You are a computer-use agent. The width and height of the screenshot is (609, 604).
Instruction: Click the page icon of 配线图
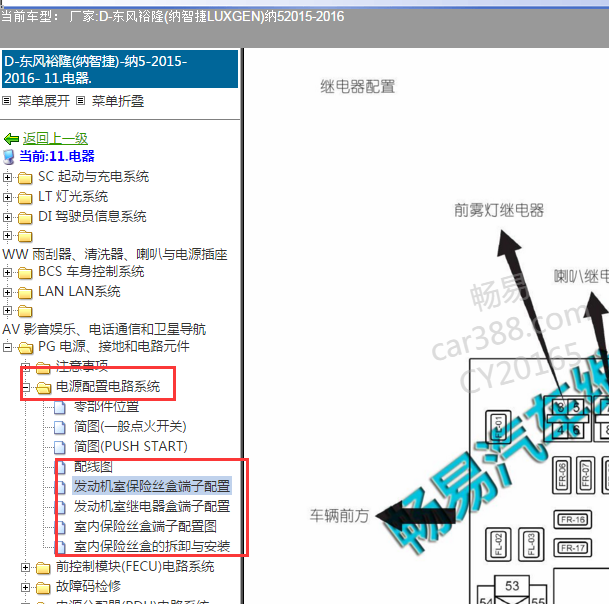[61, 467]
